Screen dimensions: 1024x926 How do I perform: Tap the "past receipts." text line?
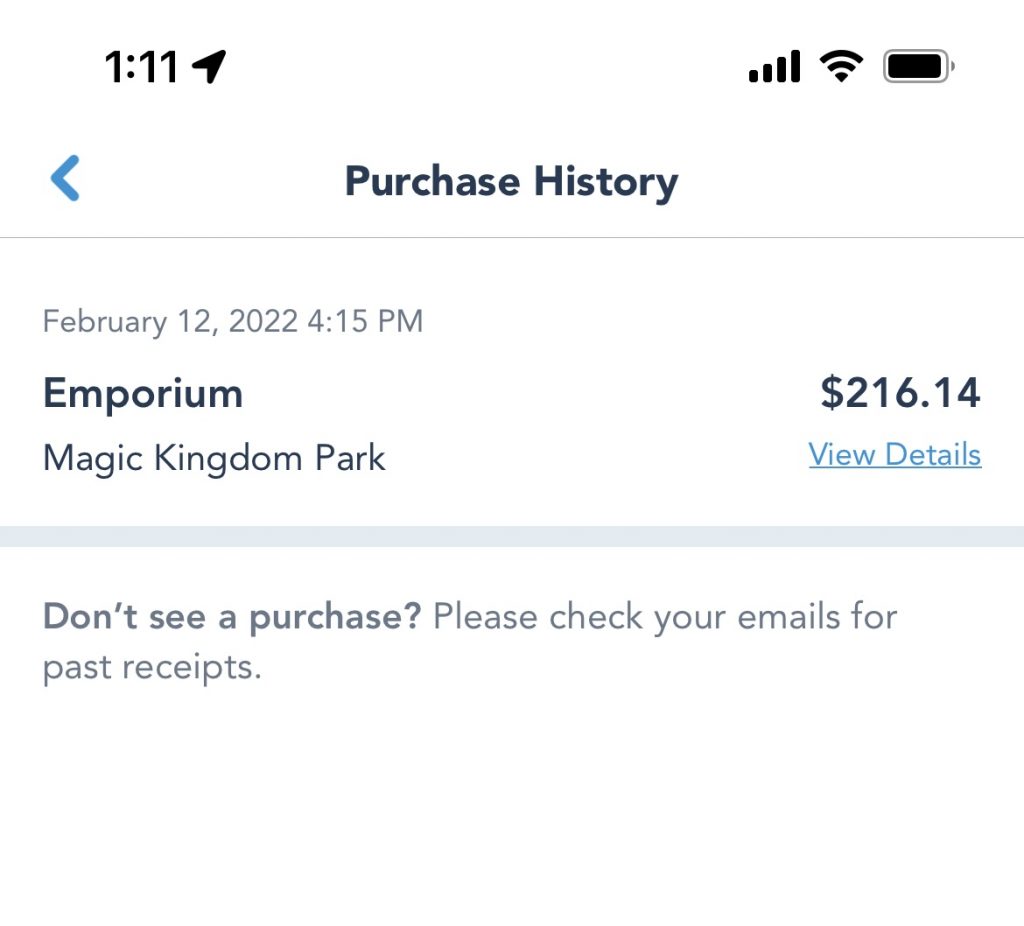[x=152, y=668]
